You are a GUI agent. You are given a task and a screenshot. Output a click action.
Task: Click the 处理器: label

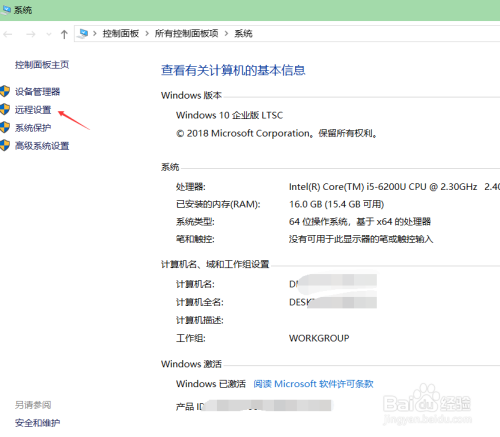tap(191, 187)
